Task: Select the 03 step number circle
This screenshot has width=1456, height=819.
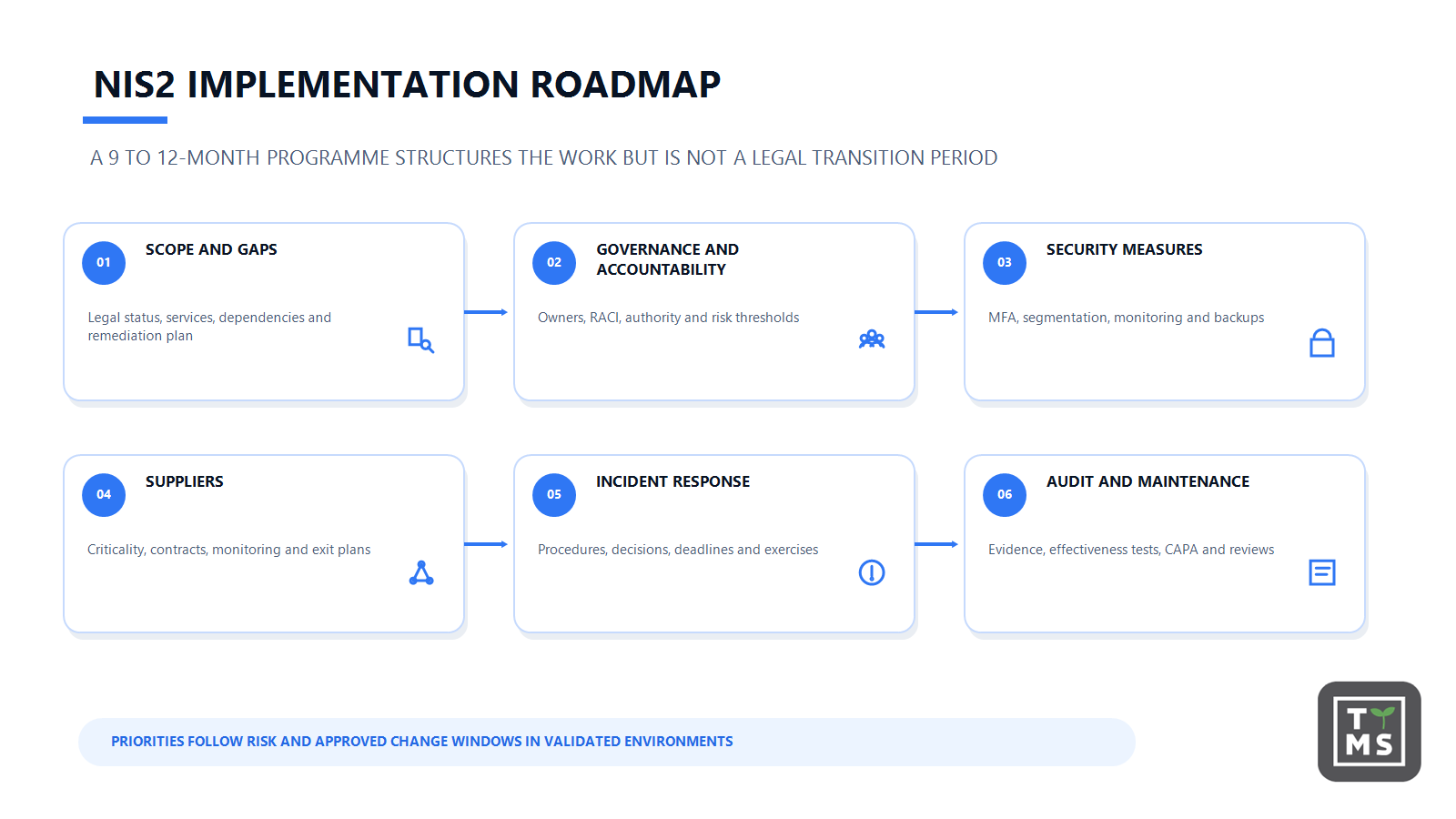Action: tap(1005, 263)
